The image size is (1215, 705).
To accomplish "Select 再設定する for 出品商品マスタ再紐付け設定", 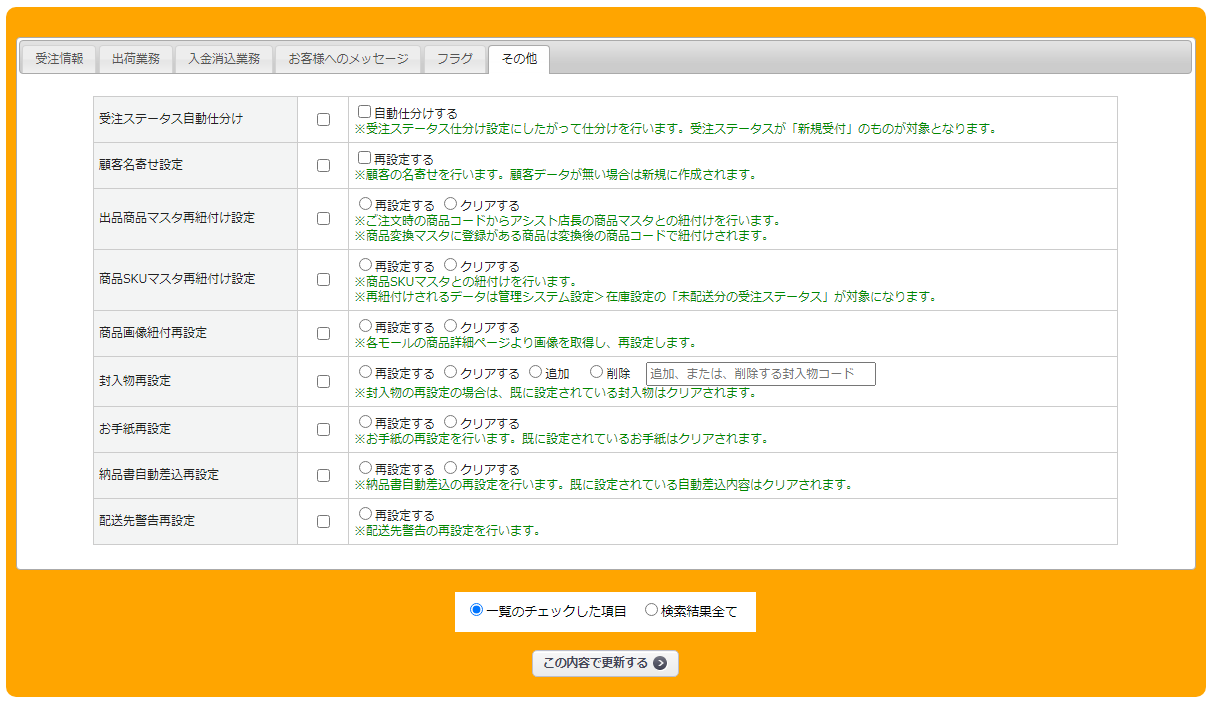I will (365, 204).
